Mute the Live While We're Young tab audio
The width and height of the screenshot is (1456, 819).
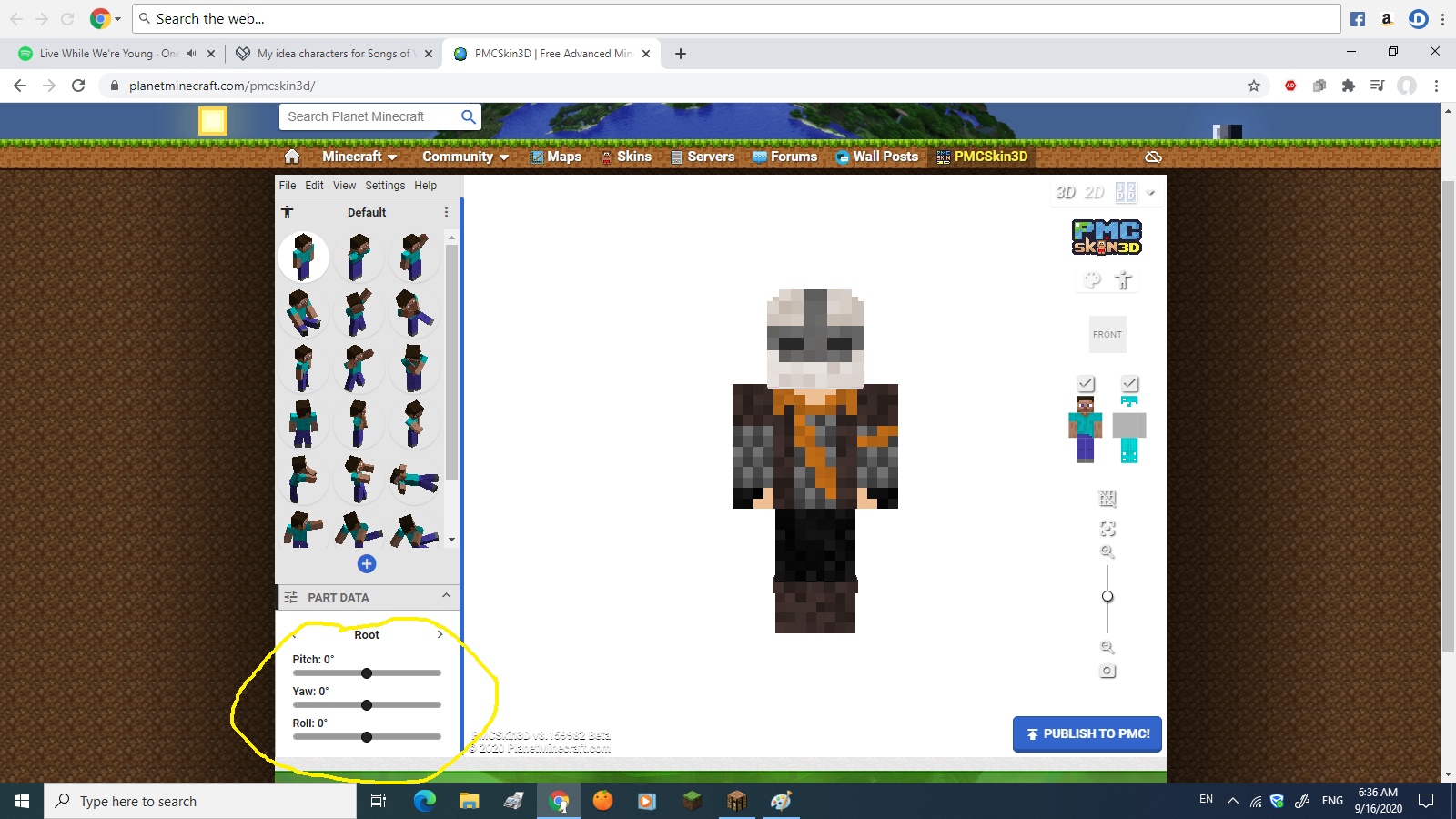[192, 54]
